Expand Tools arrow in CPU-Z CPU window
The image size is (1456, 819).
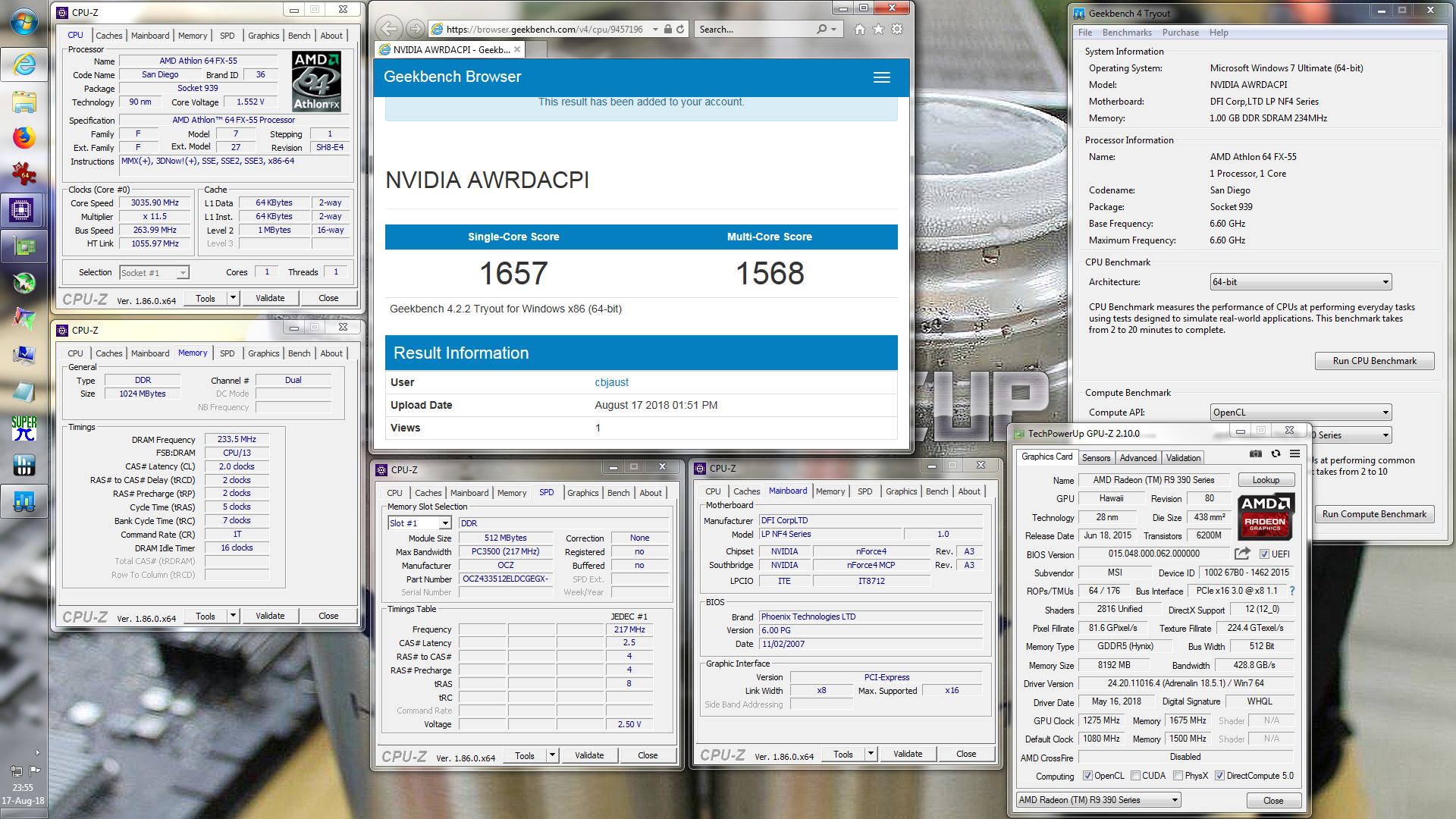pos(234,298)
